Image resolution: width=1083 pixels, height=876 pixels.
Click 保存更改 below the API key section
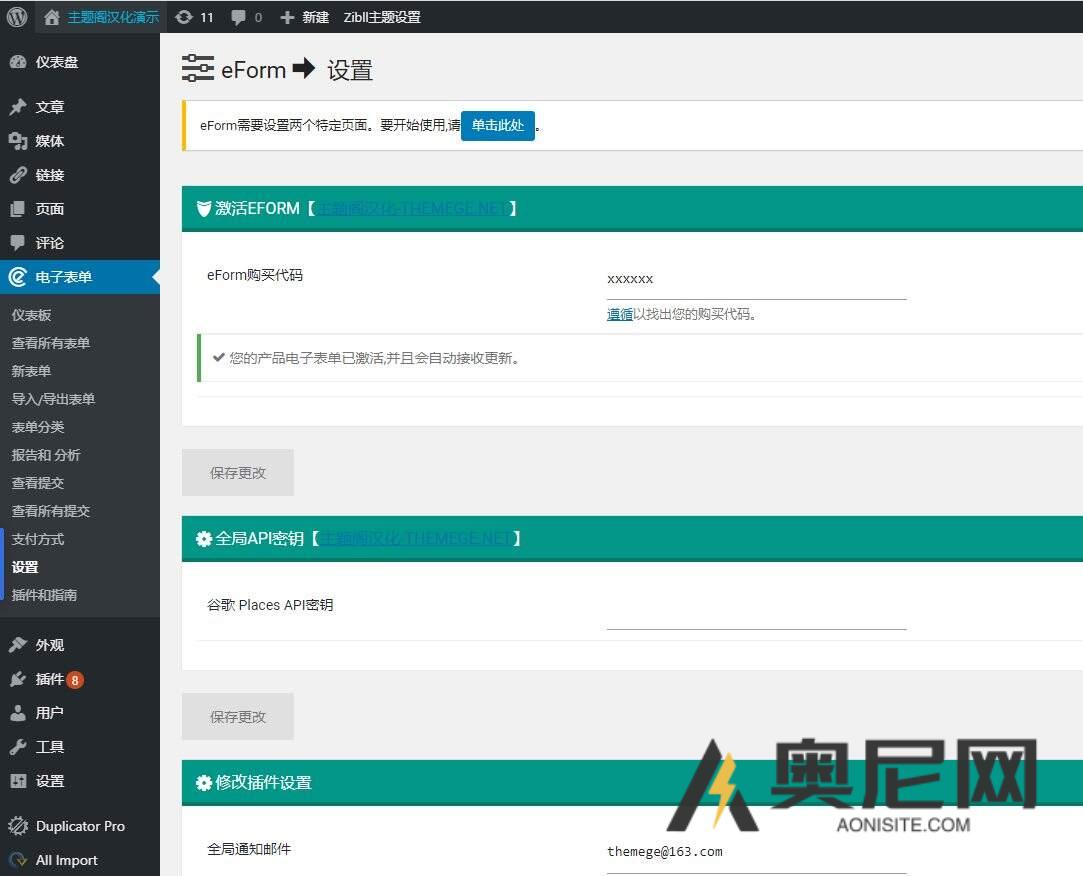click(x=238, y=716)
